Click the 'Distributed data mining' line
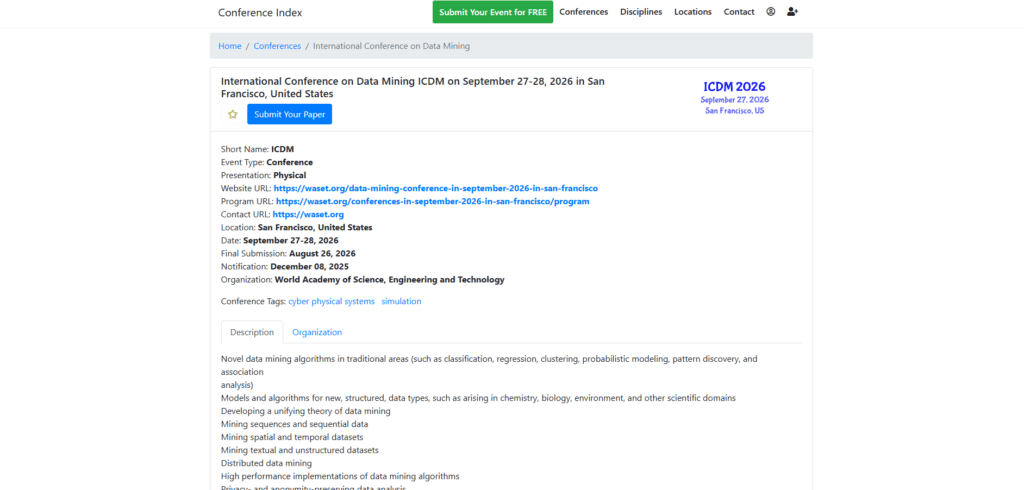 (x=266, y=463)
